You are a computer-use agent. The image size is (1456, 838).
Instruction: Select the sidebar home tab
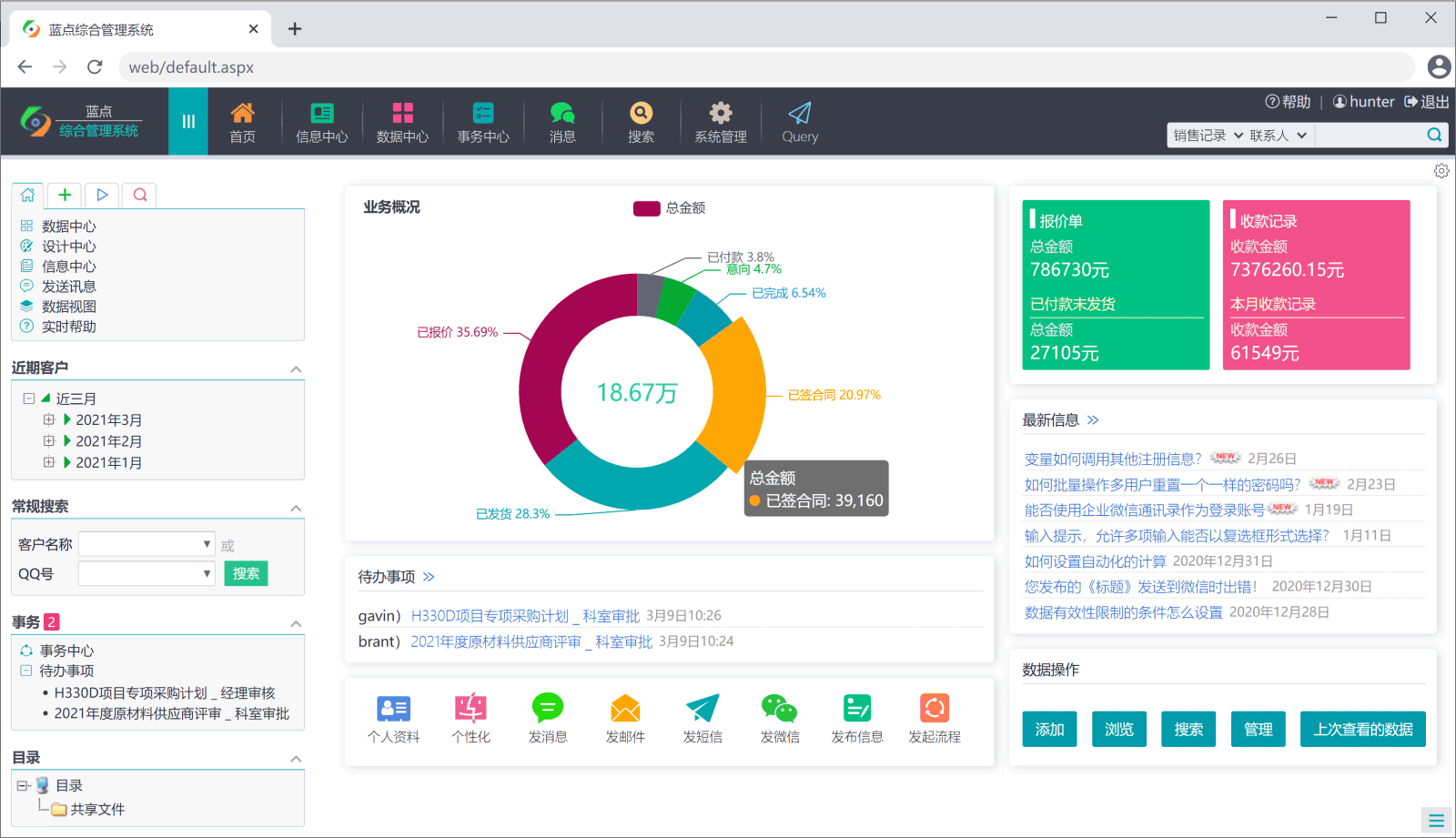click(28, 195)
